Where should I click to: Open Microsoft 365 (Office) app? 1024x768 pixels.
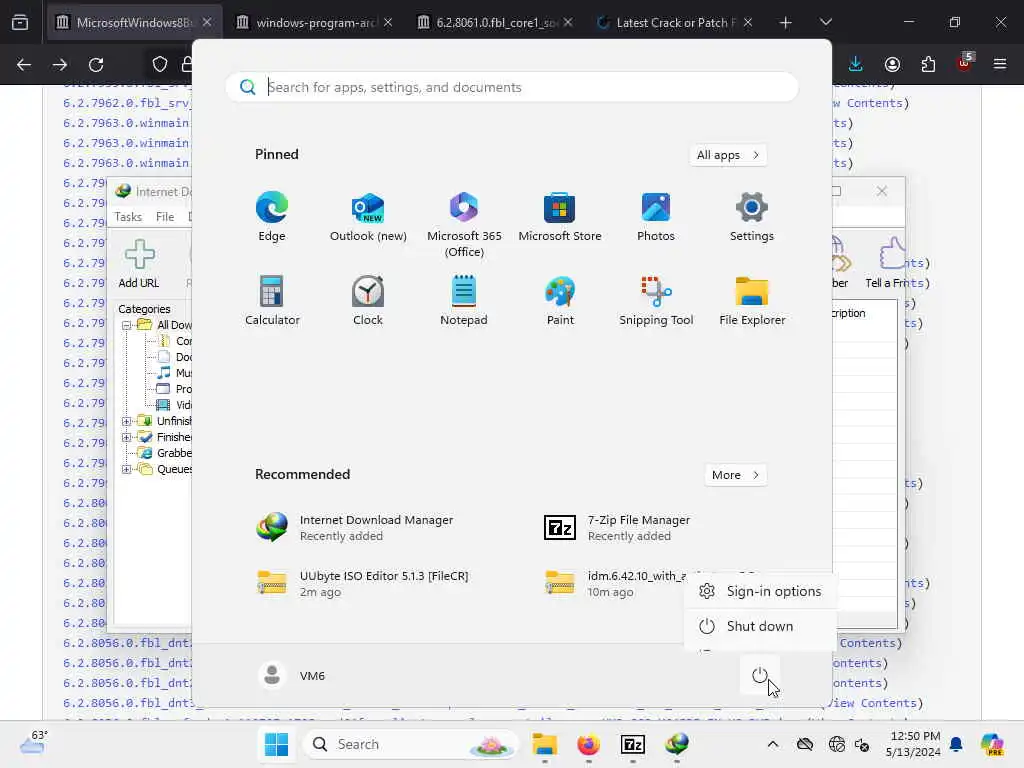click(464, 225)
